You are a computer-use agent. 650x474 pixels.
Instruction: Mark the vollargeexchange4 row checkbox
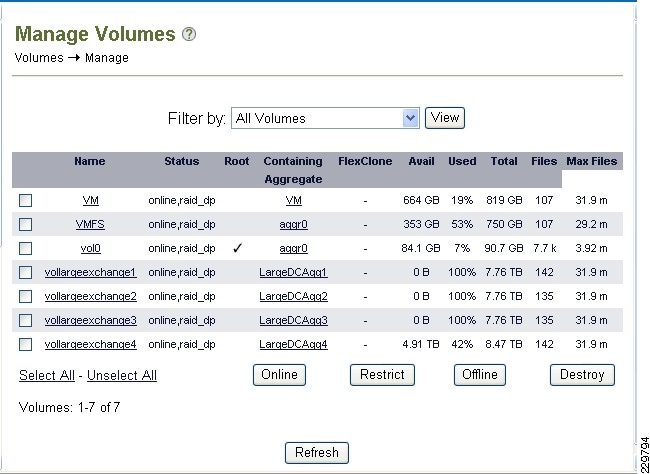click(25, 344)
